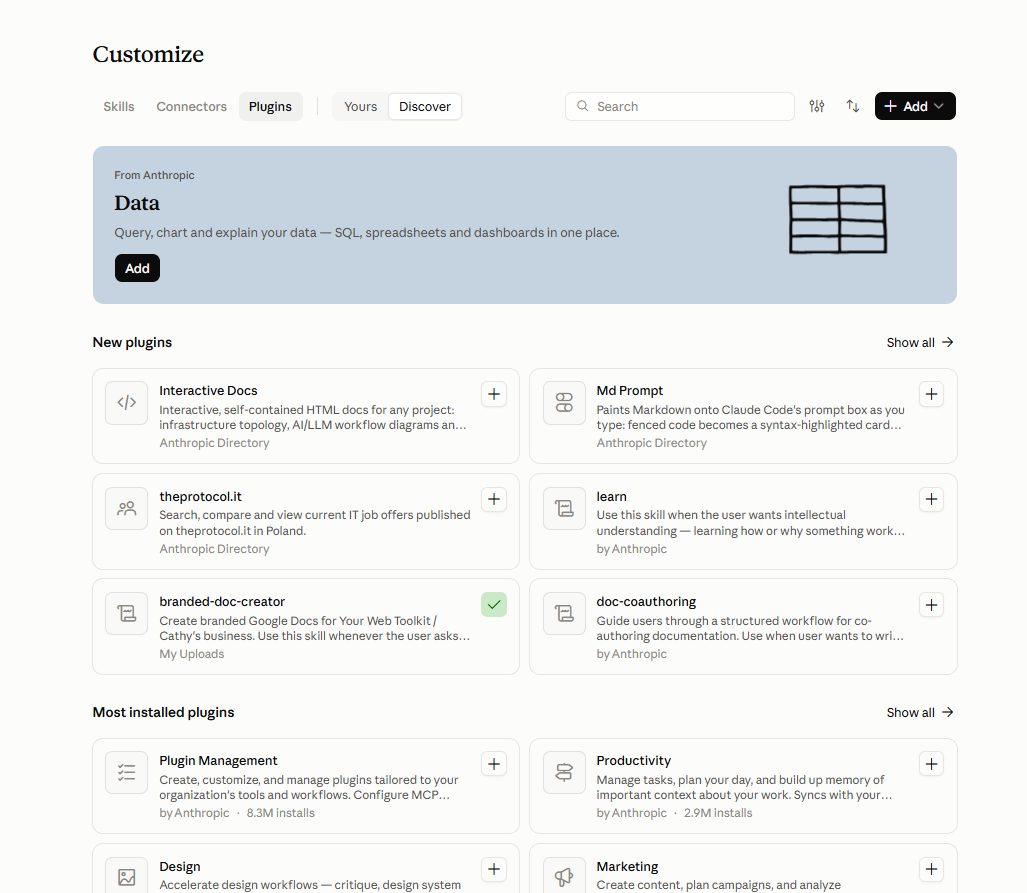Add the Md Prompt plugin via plus

click(x=931, y=394)
